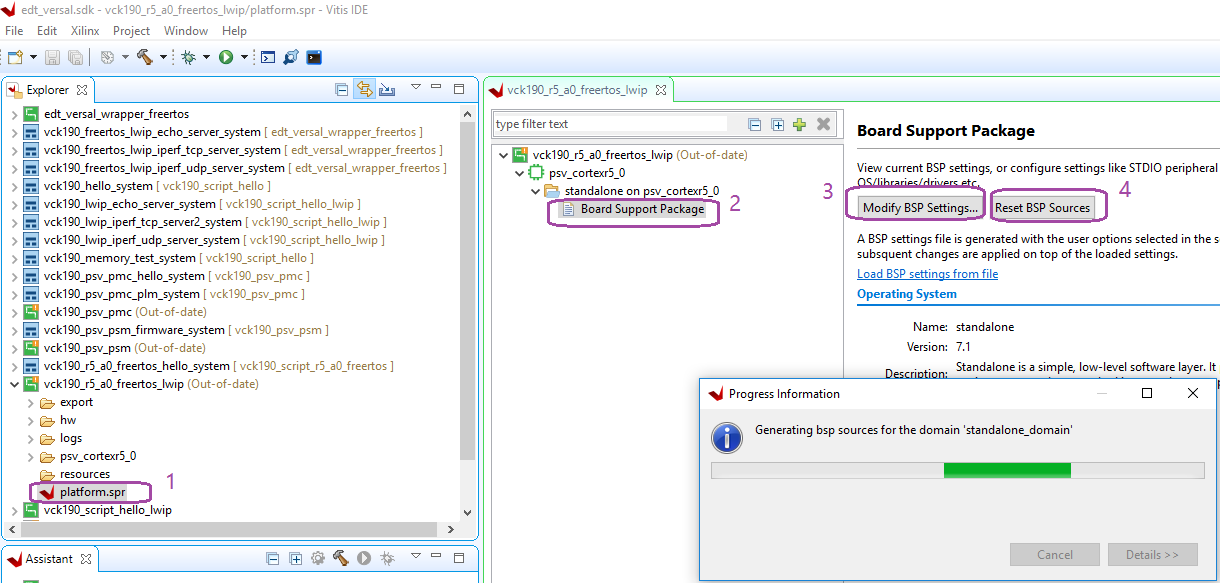Click the hammer Build icon in main toolbar
The width and height of the screenshot is (1220, 583).
tap(145, 58)
